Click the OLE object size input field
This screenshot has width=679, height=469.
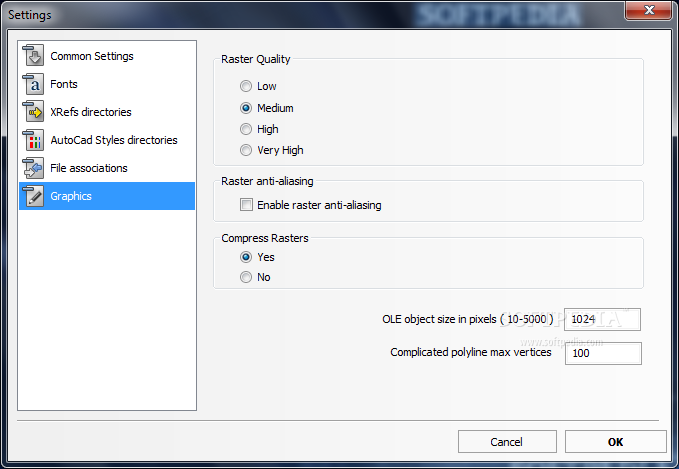(602, 320)
